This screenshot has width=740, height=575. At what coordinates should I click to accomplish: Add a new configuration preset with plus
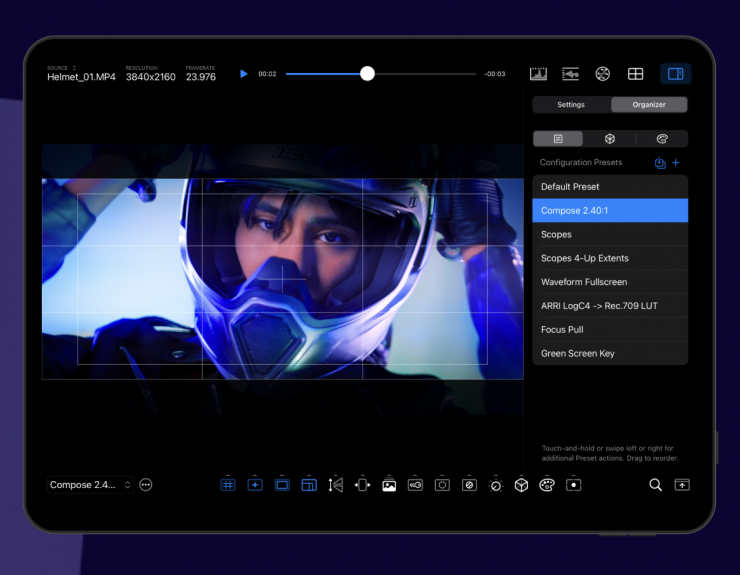[x=676, y=163]
